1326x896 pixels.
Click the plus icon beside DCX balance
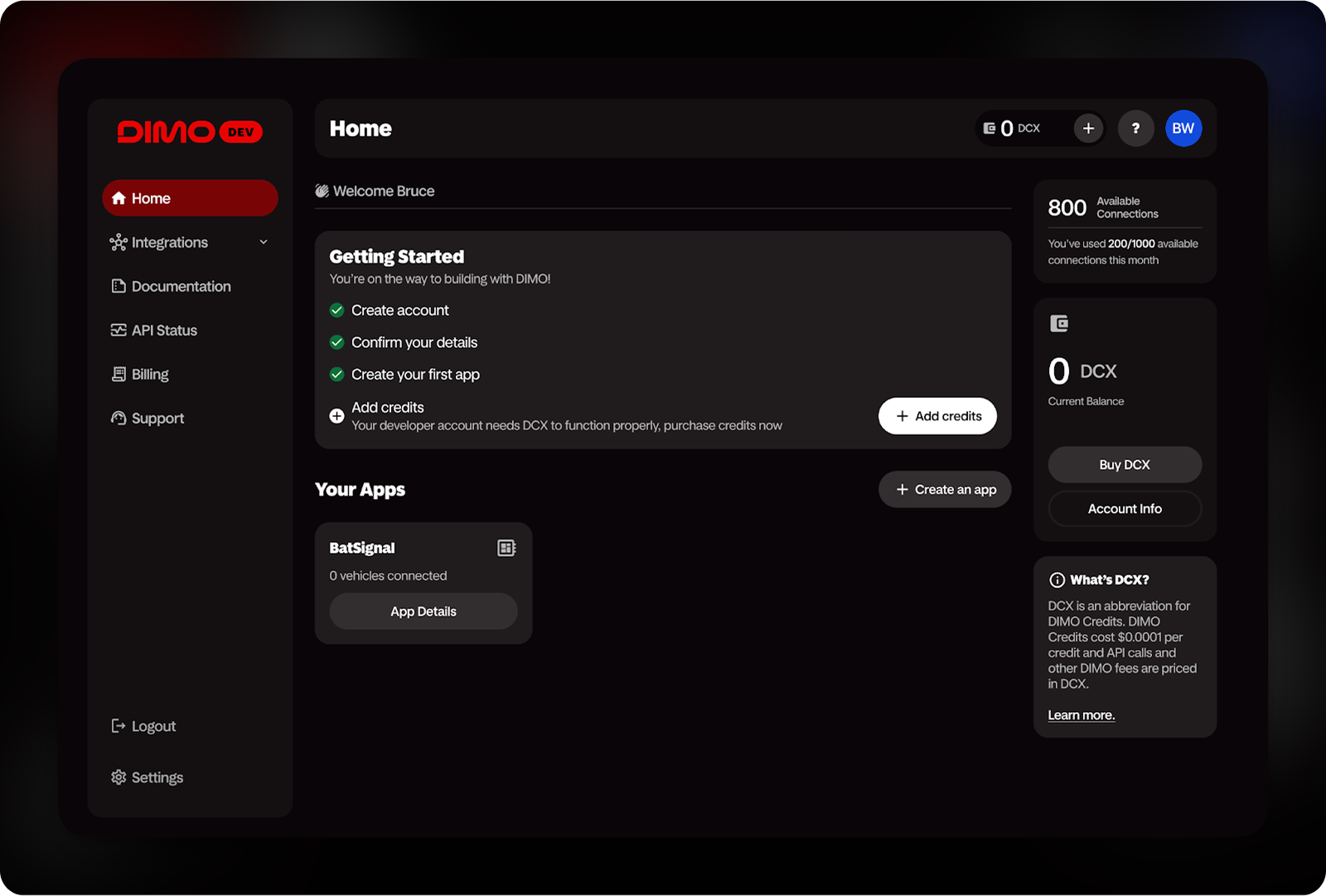(x=1088, y=128)
